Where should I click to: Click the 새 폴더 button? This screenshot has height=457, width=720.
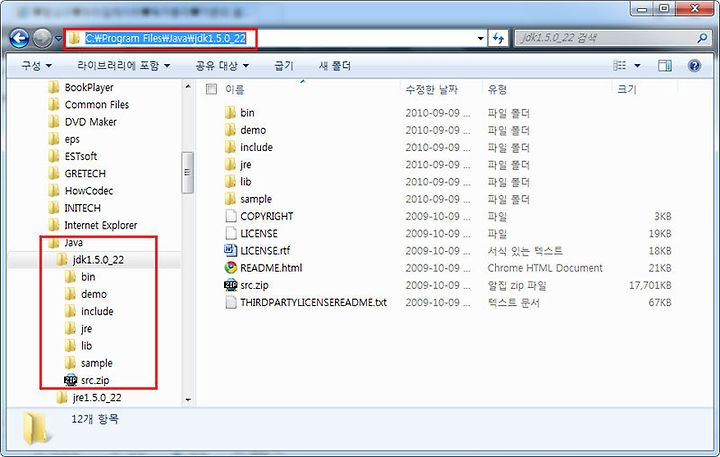(x=335, y=66)
